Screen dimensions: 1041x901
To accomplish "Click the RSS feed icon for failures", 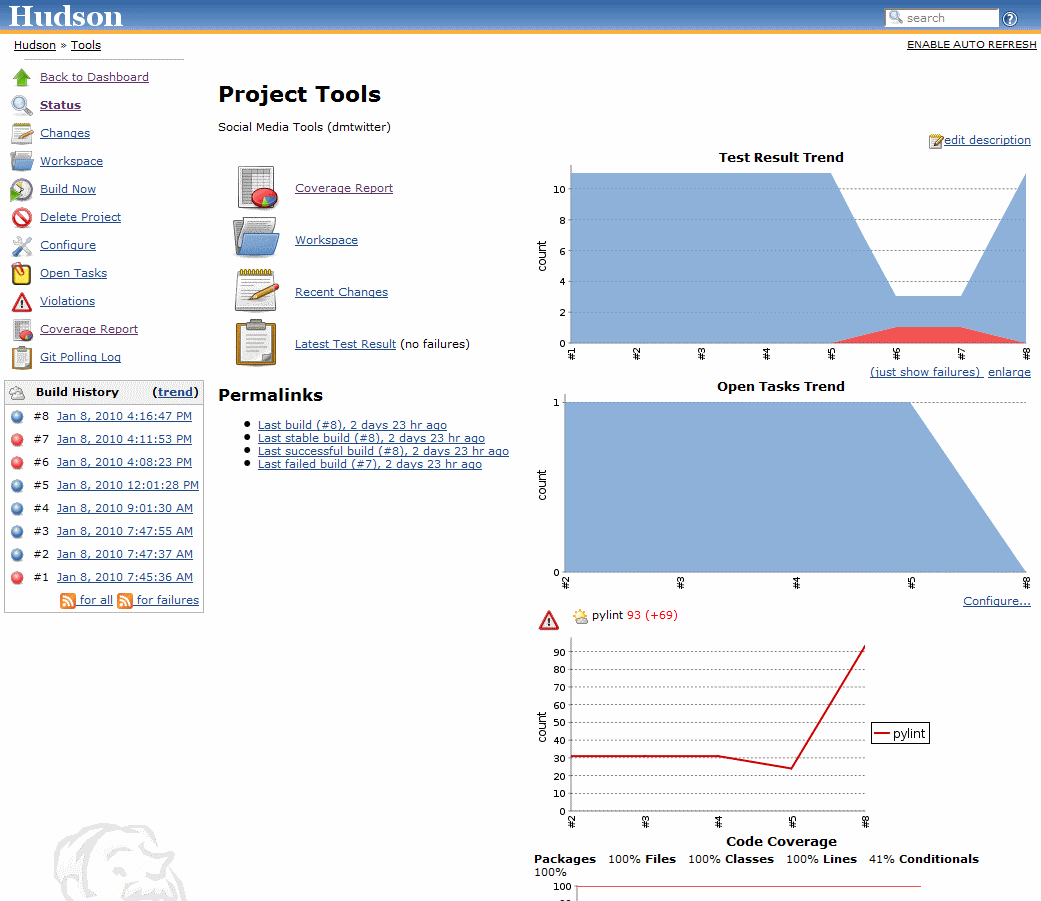I will (x=125, y=601).
